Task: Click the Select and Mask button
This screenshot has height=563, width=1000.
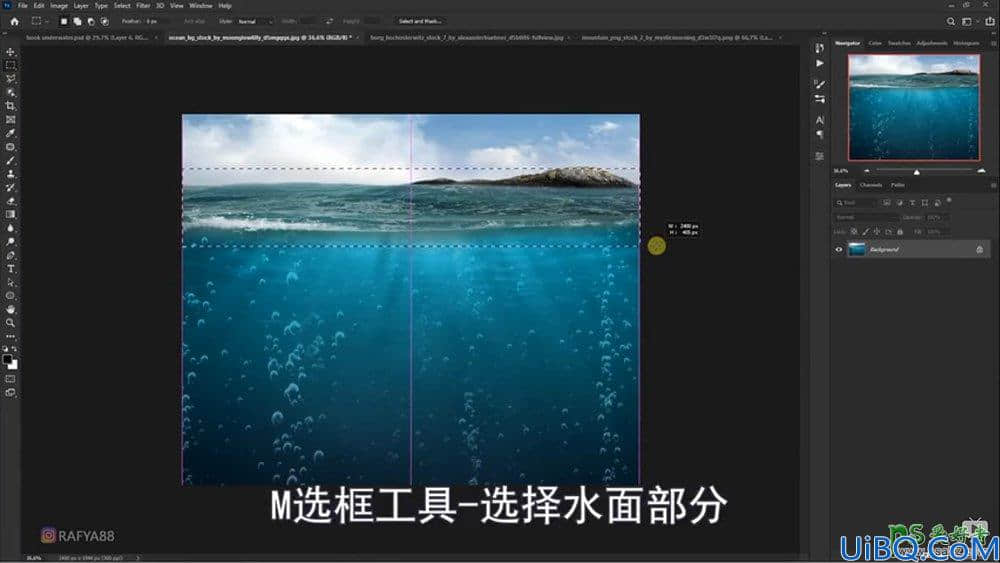Action: 420,21
